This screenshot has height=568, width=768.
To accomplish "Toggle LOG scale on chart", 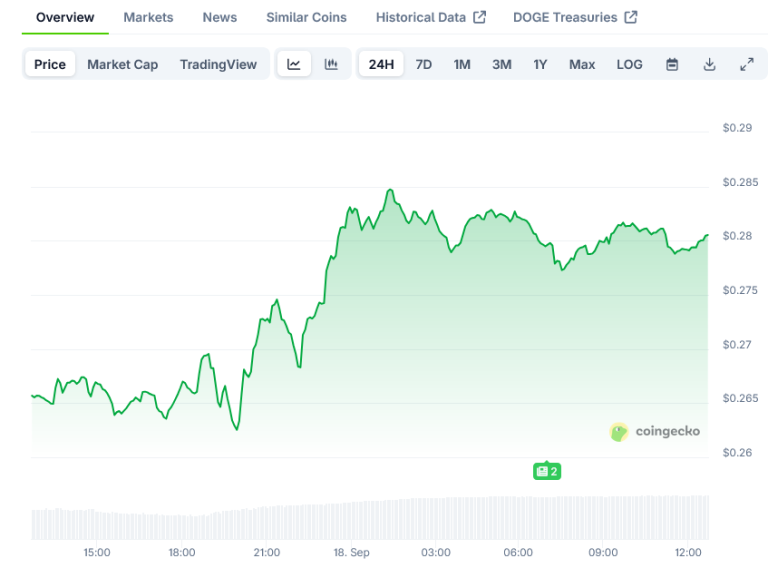I will tap(629, 64).
